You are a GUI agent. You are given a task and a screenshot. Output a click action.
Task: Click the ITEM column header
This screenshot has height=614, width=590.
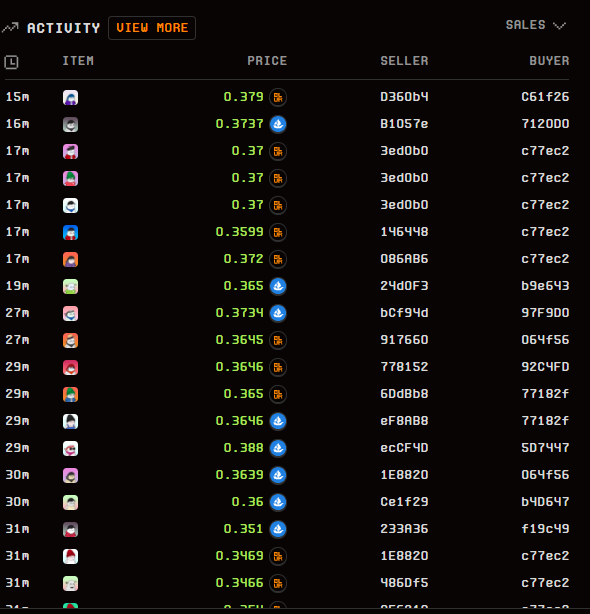(78, 61)
